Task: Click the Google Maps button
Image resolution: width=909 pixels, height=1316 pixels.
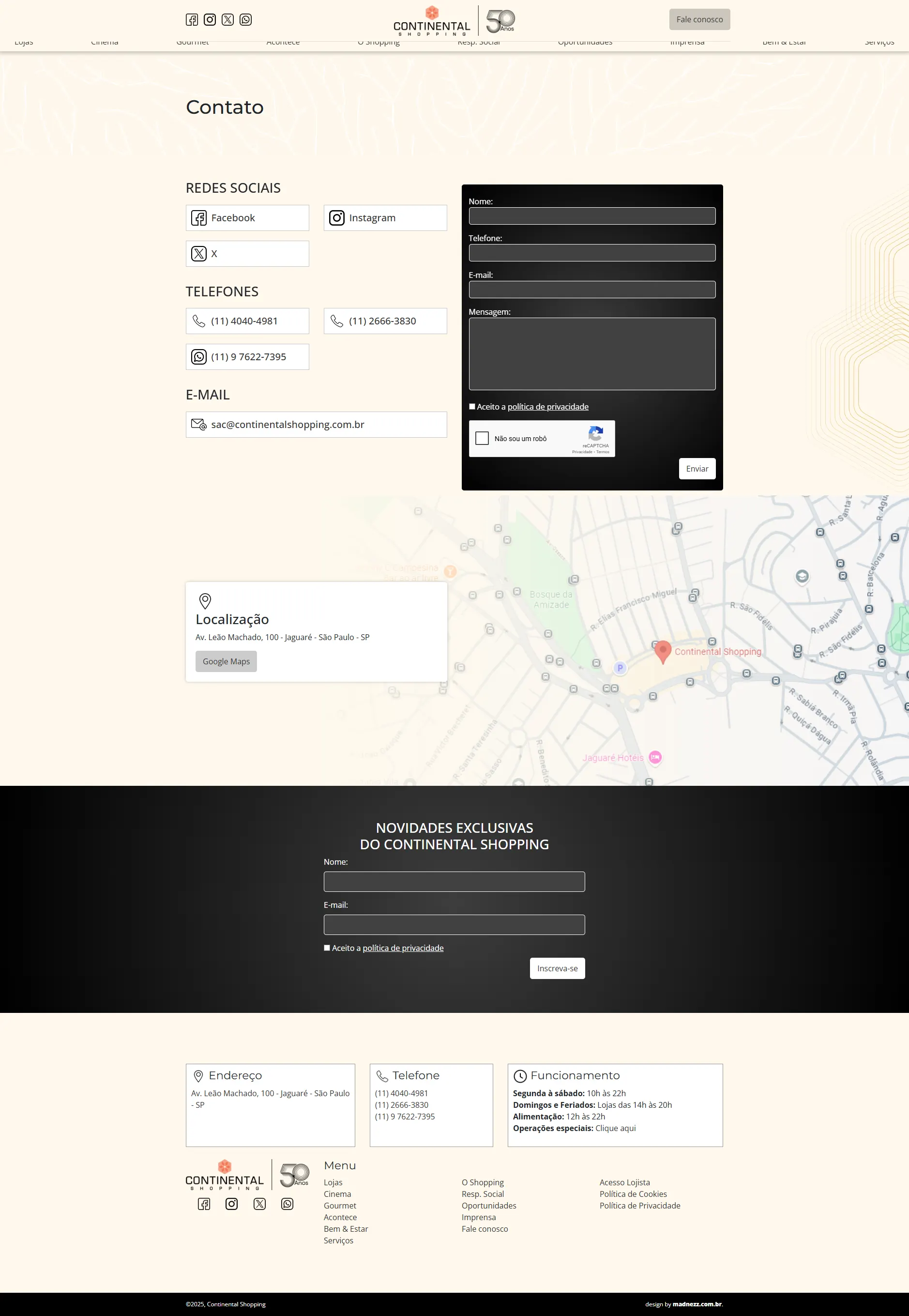Action: click(x=226, y=661)
